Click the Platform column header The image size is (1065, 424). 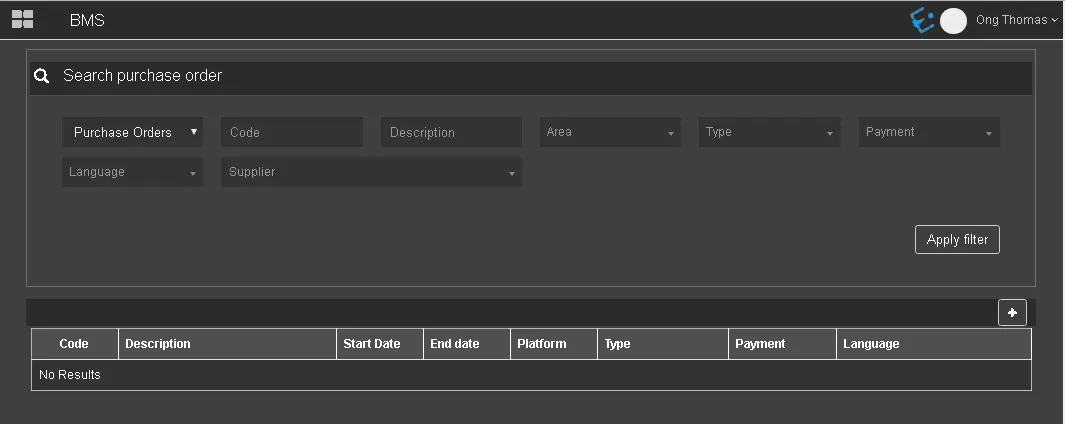(x=542, y=344)
